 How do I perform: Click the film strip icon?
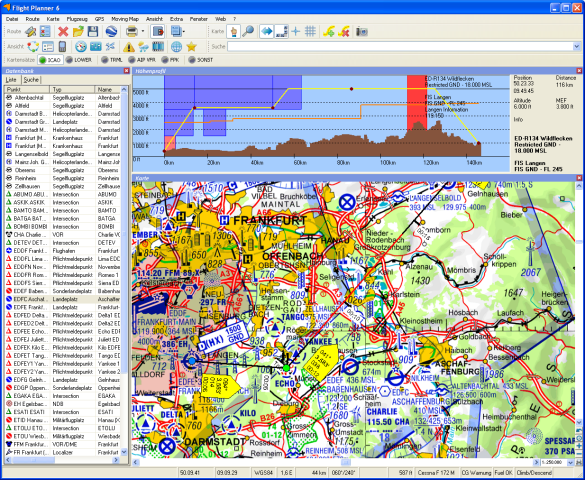(158, 47)
